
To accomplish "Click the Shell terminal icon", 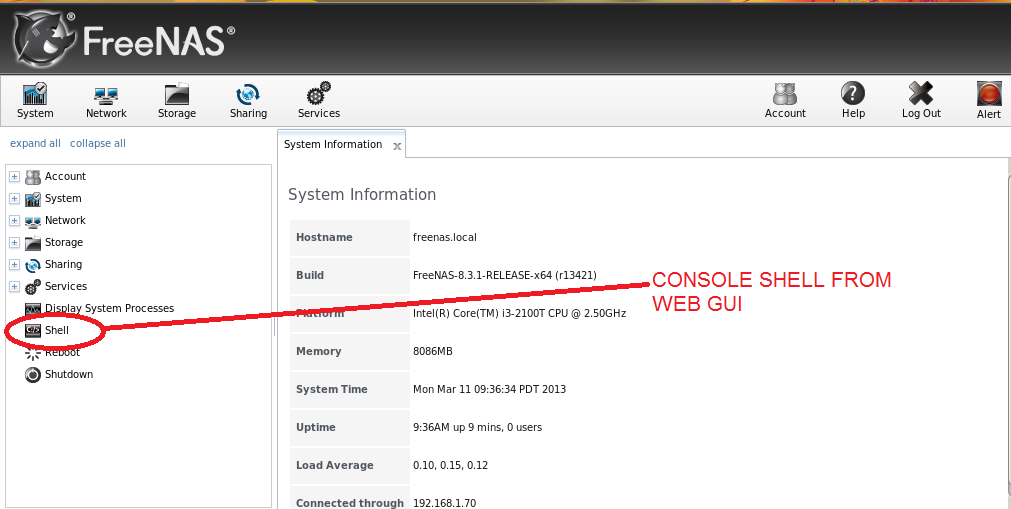I will point(33,330).
